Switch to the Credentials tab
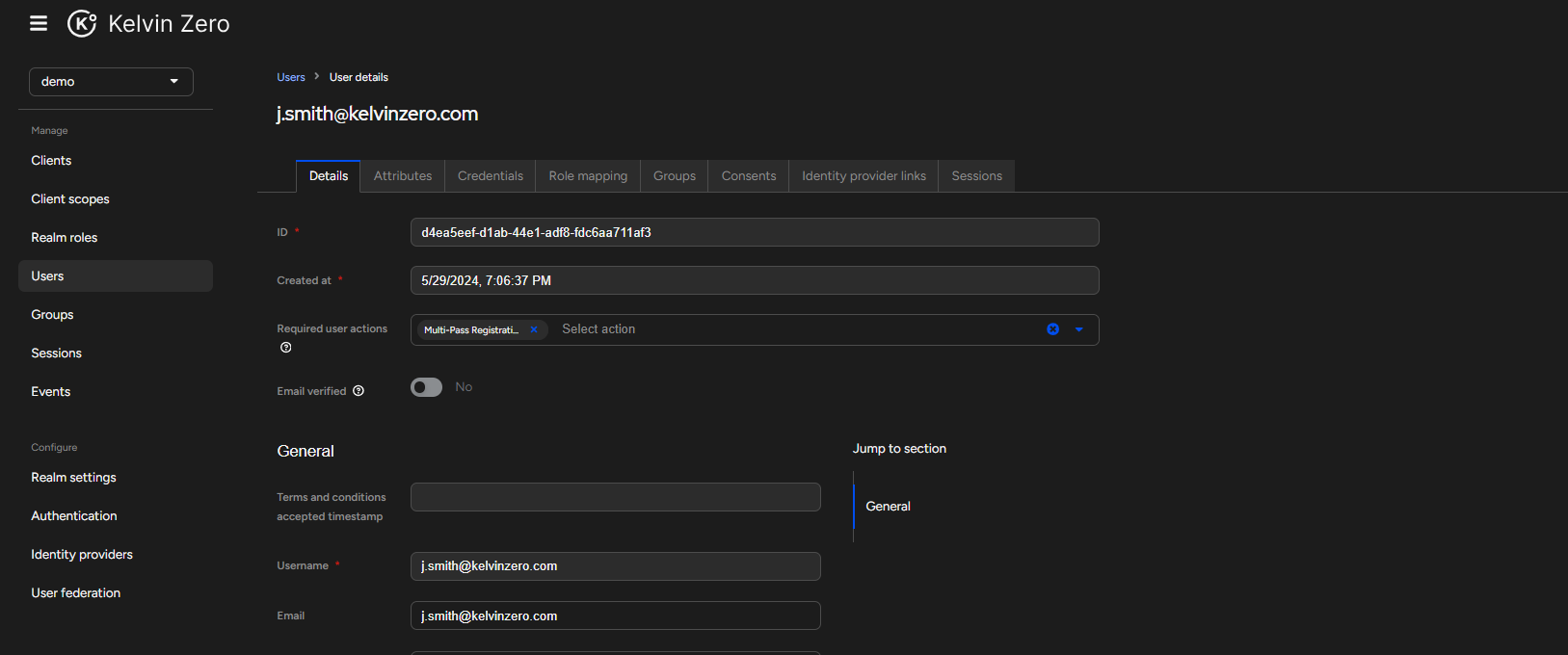Image resolution: width=1568 pixels, height=655 pixels. click(x=490, y=176)
